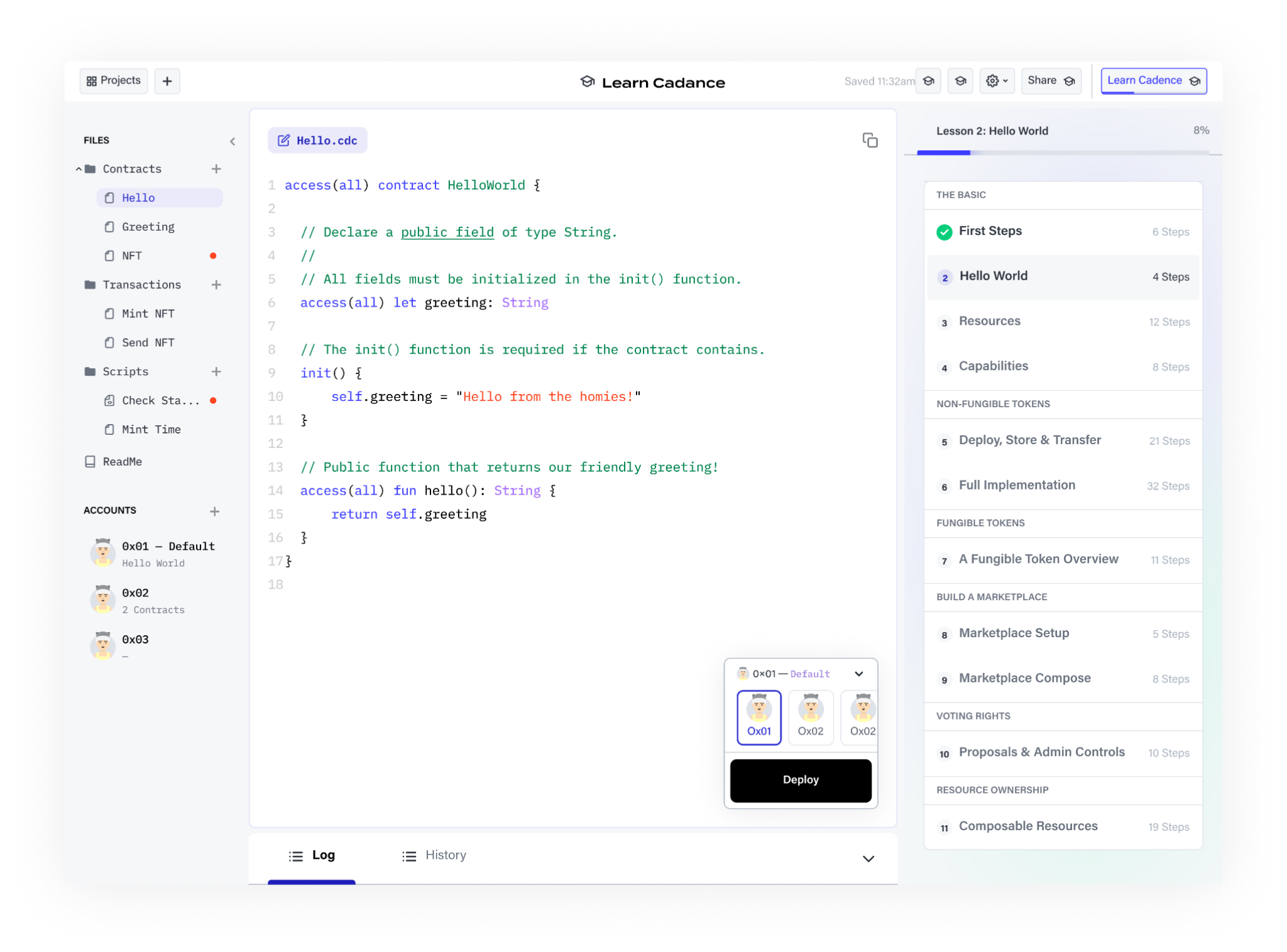Screen dimensions: 1287x952
Task: Open the Learn Cadence panel button
Action: point(1154,81)
